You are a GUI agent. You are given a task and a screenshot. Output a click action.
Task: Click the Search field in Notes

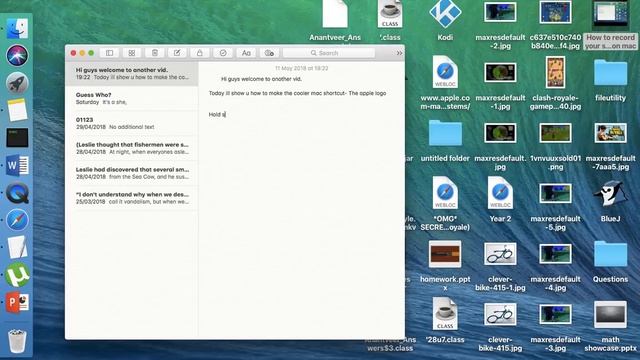pos(329,53)
